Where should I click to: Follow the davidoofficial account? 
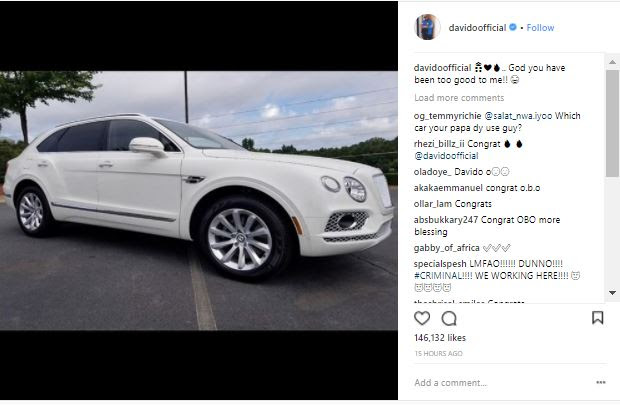tap(540, 28)
